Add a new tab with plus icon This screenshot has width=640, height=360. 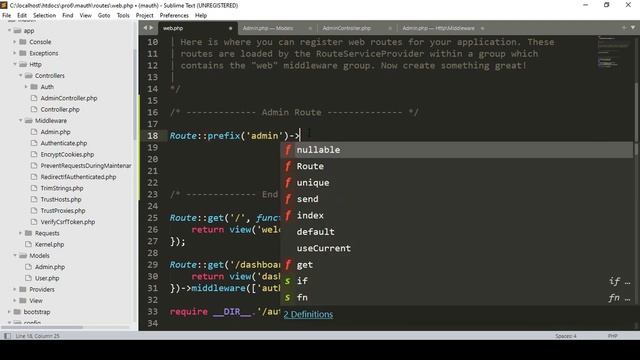pos(624,28)
